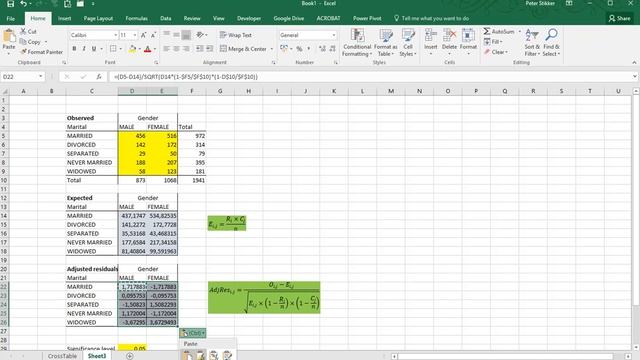Switch to the Insert ribbon tab
The height and width of the screenshot is (360, 640).
pyautogui.click(x=64, y=18)
